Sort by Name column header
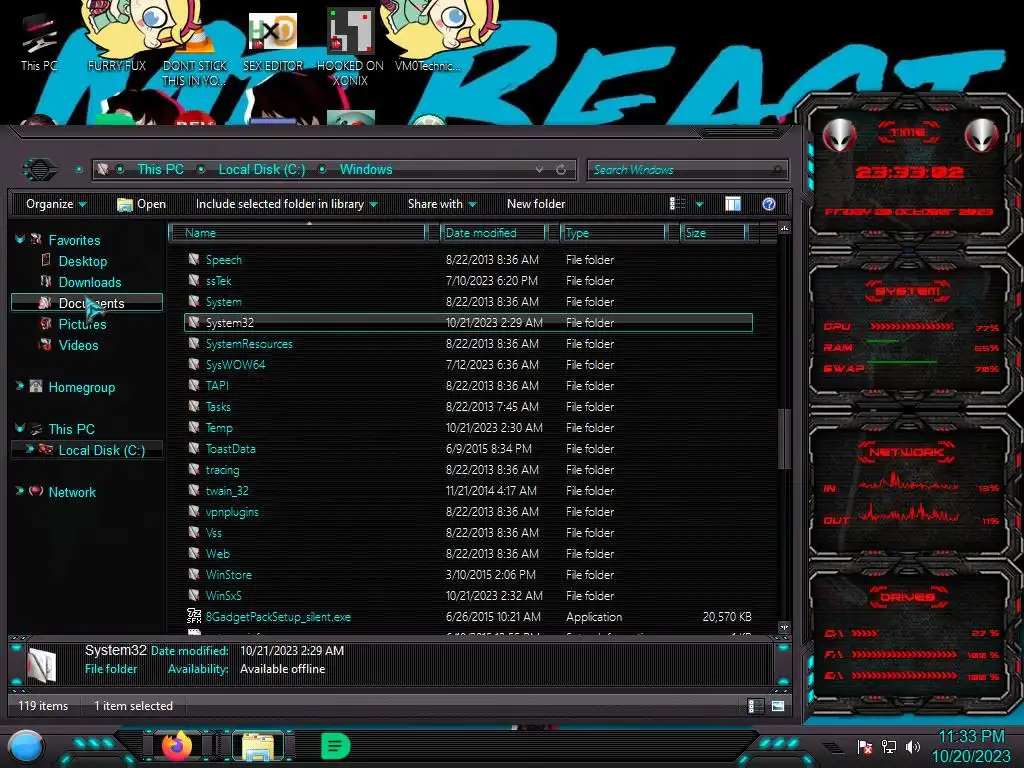 (x=297, y=233)
